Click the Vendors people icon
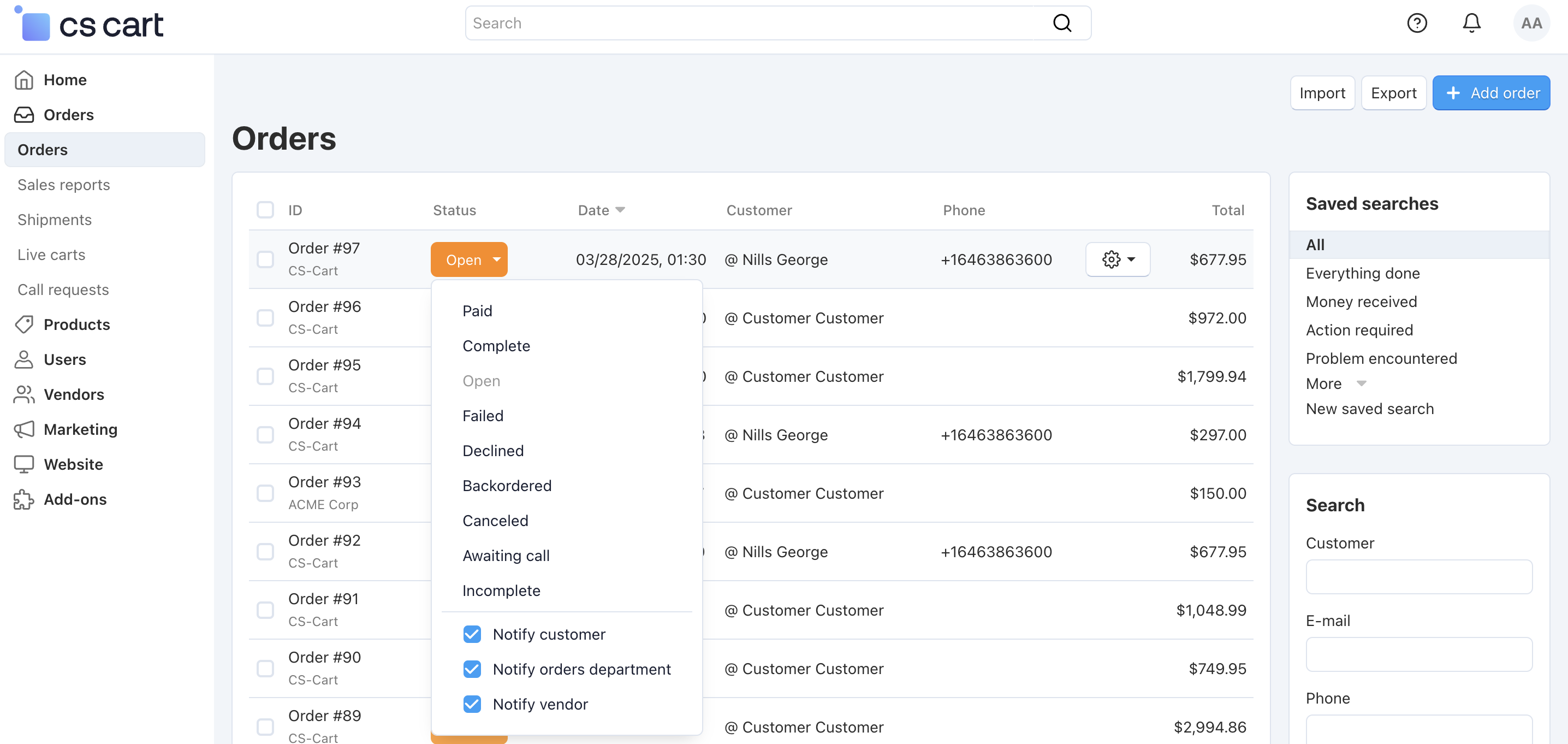 tap(23, 394)
